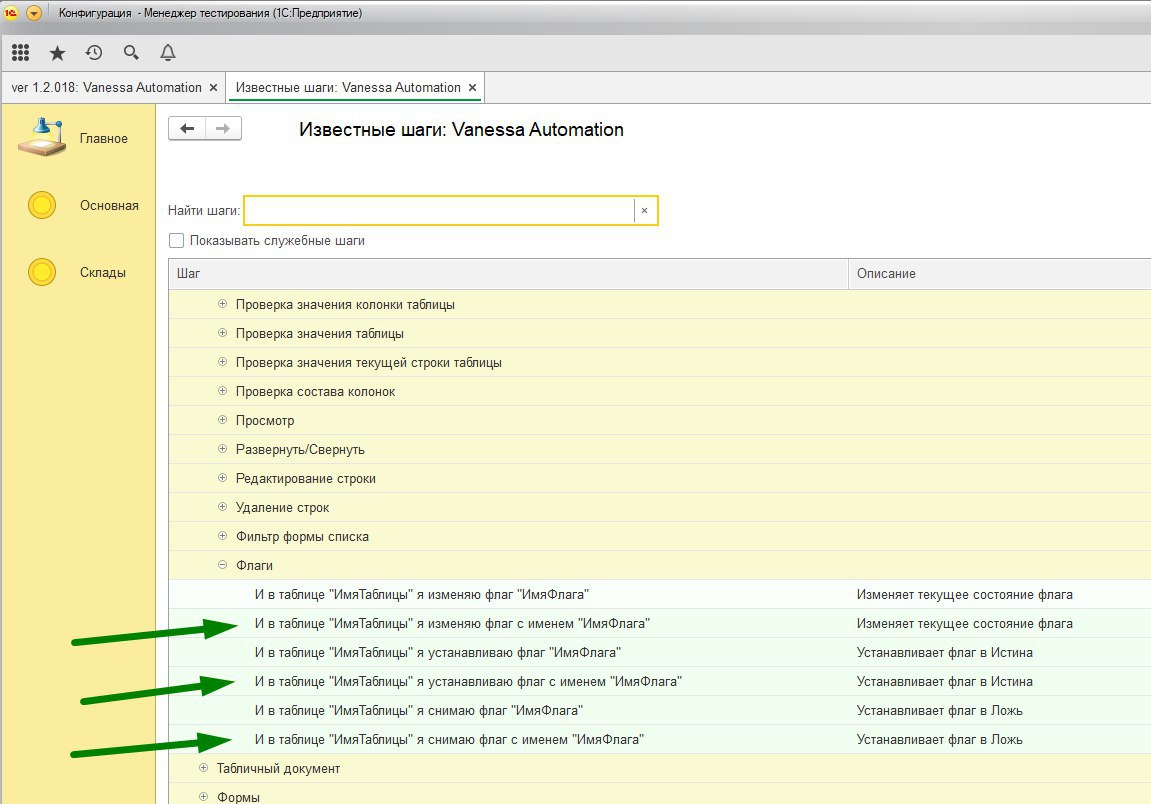Screen dimensions: 1151x804
Task: Close the ver 1.2.018 Vanessa Automation tab
Action: point(214,87)
